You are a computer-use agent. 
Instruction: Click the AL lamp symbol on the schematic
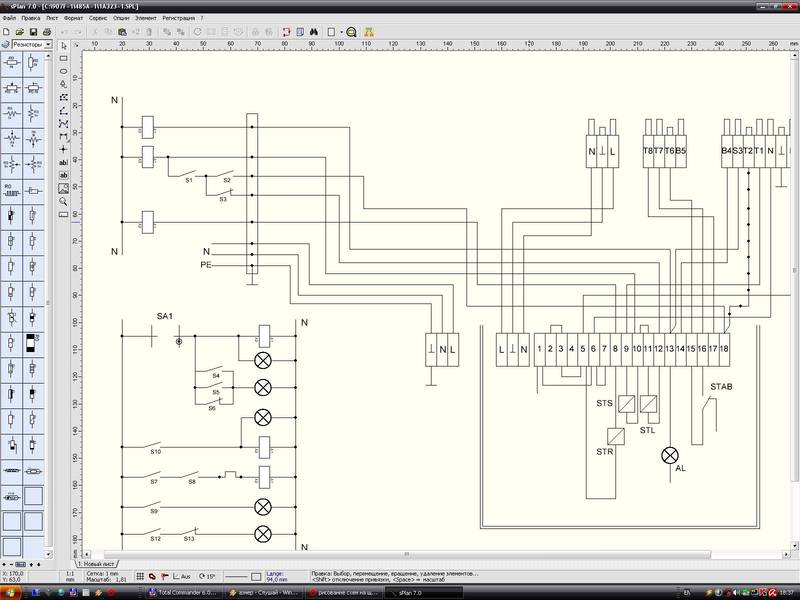click(670, 455)
